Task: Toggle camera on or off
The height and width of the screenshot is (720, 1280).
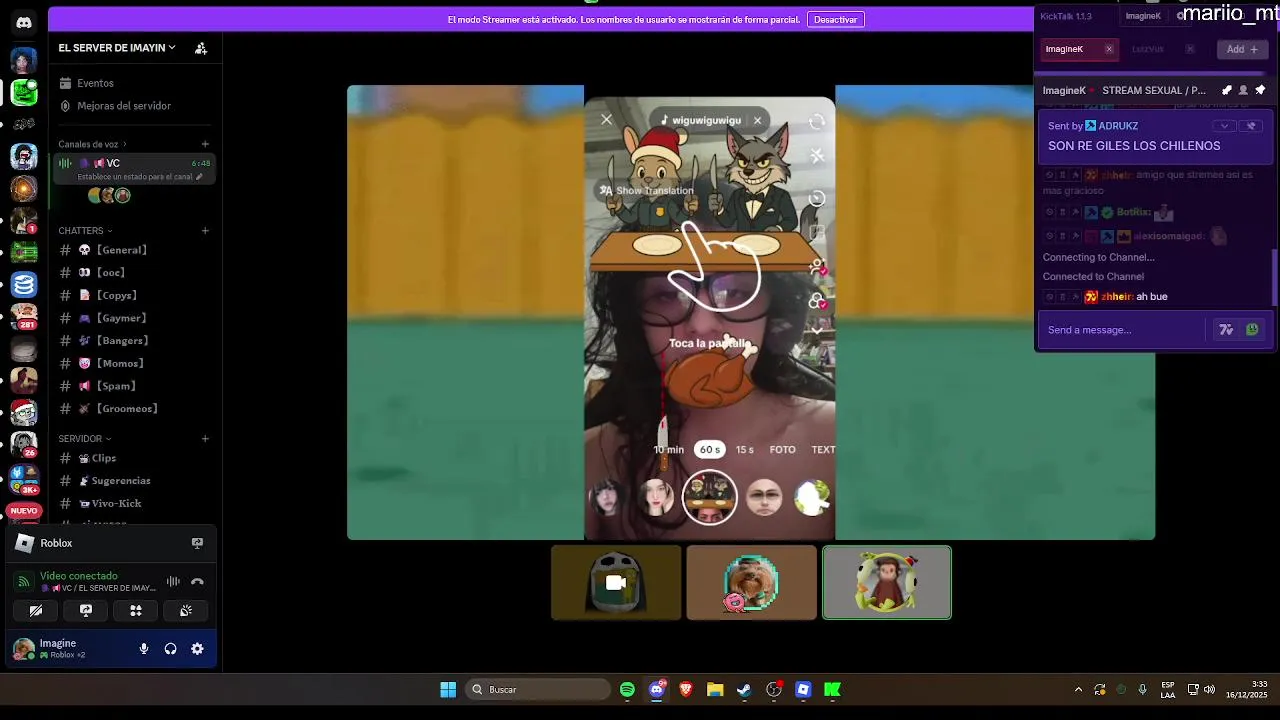Action: pos(36,611)
